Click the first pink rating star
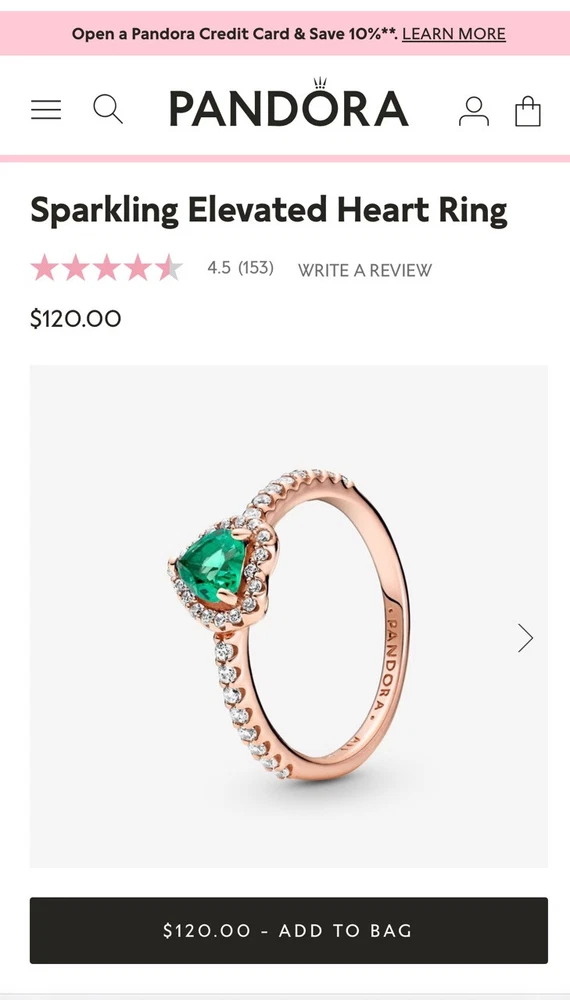The height and width of the screenshot is (1000, 570). coord(45,267)
